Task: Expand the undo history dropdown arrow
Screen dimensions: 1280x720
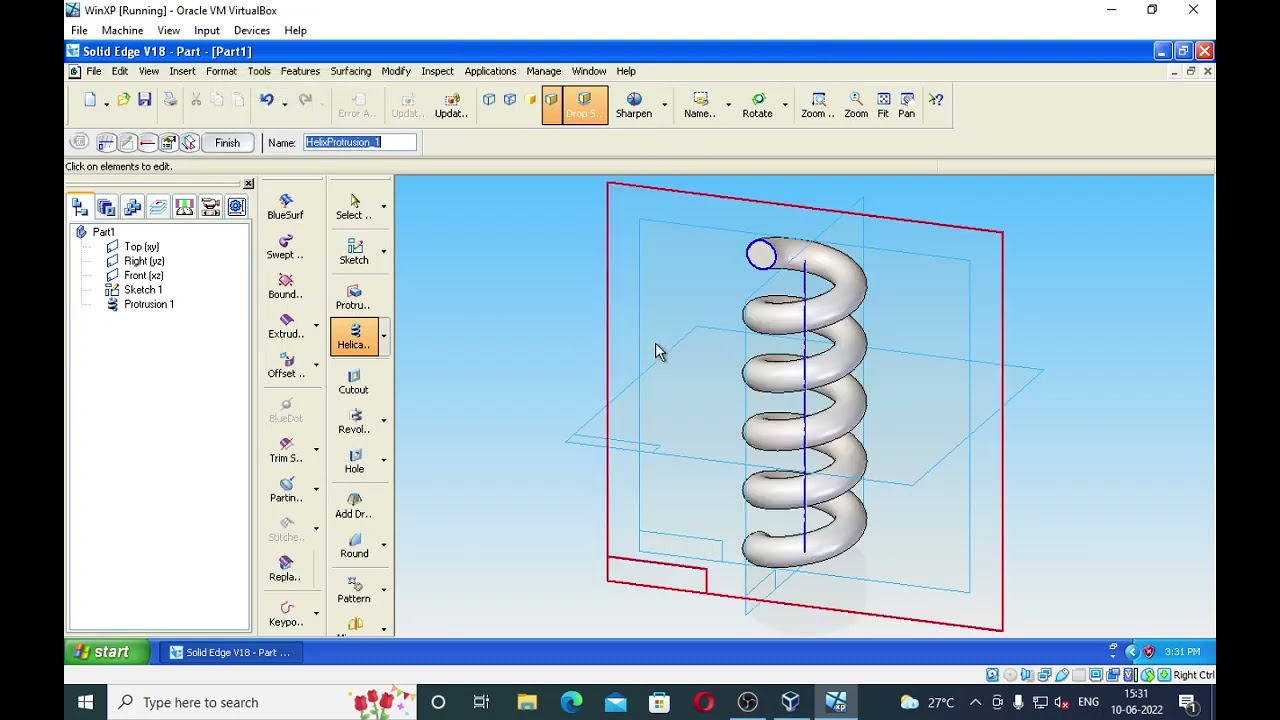Action: coord(284,102)
